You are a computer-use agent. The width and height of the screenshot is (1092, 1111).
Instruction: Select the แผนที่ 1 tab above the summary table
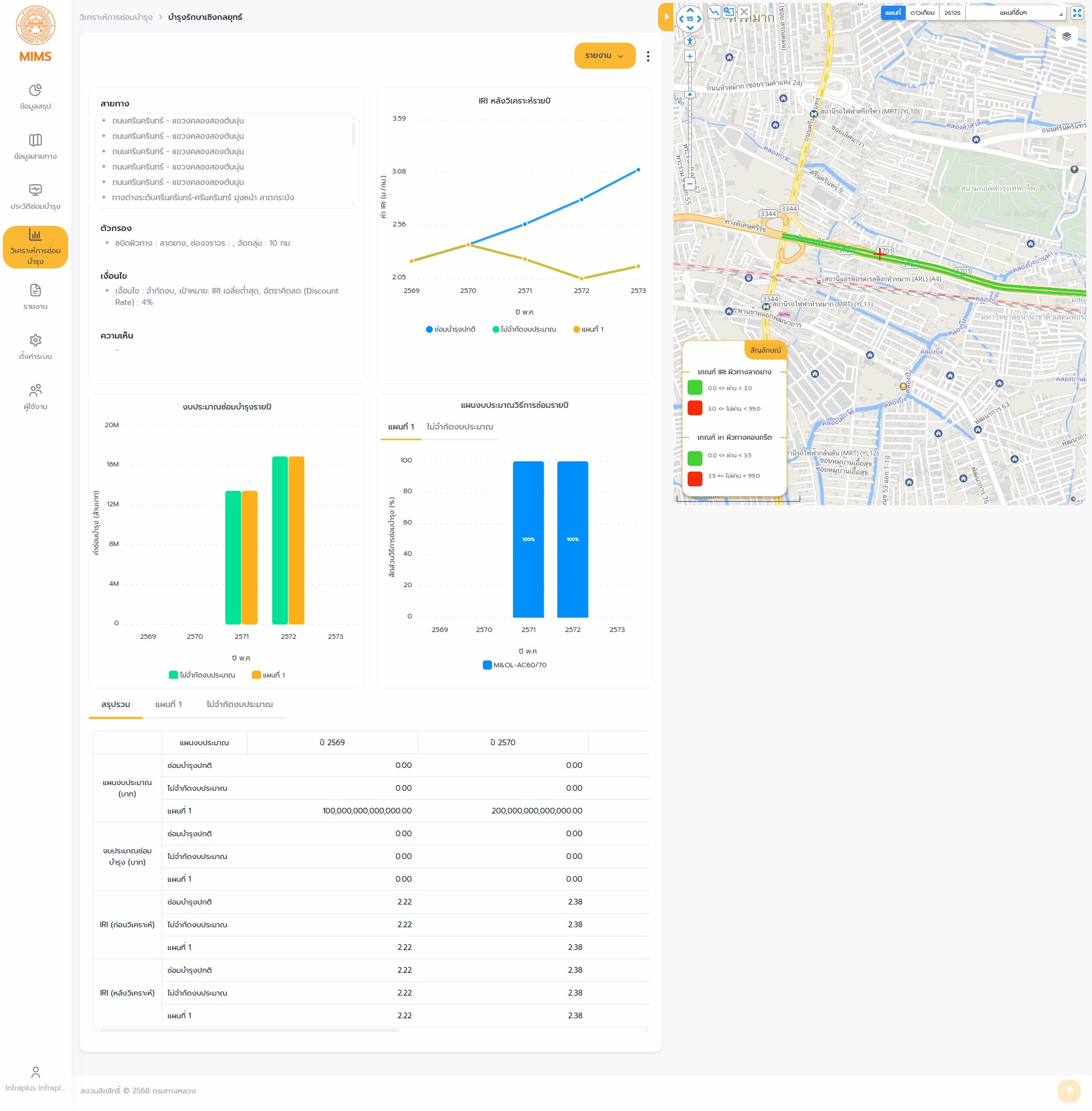coord(168,704)
